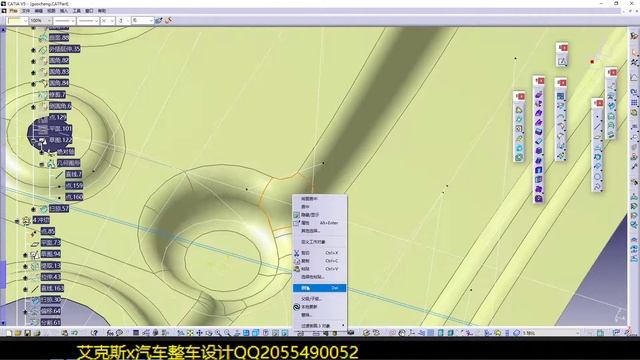The image size is (640, 360).
Task: Click the Zoom Out magnifier icon
Action: coord(228,333)
